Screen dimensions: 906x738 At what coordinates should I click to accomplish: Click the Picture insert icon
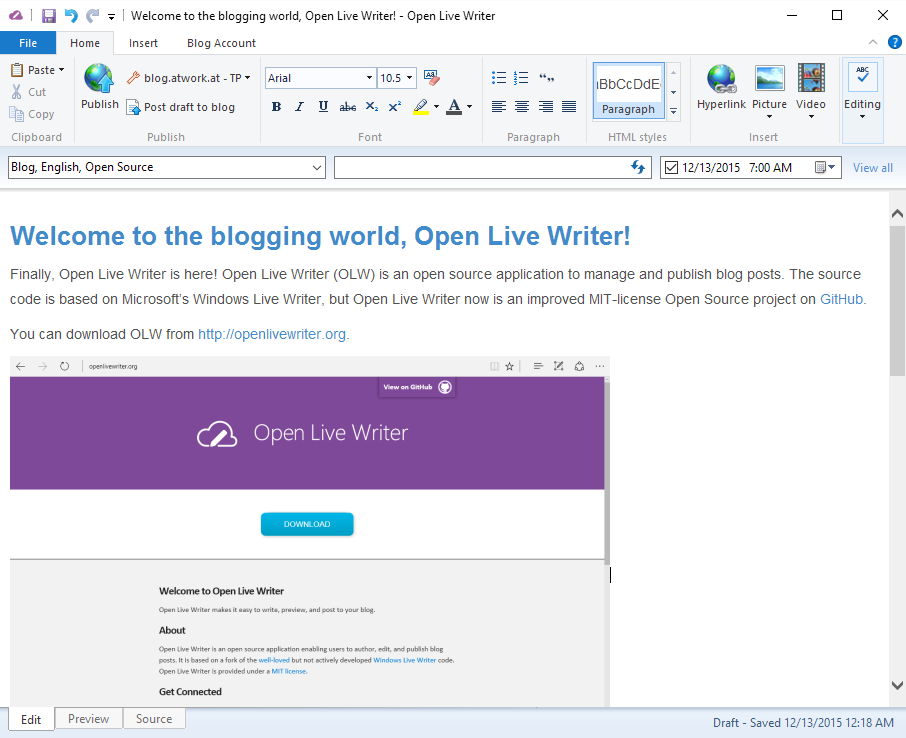coord(769,79)
